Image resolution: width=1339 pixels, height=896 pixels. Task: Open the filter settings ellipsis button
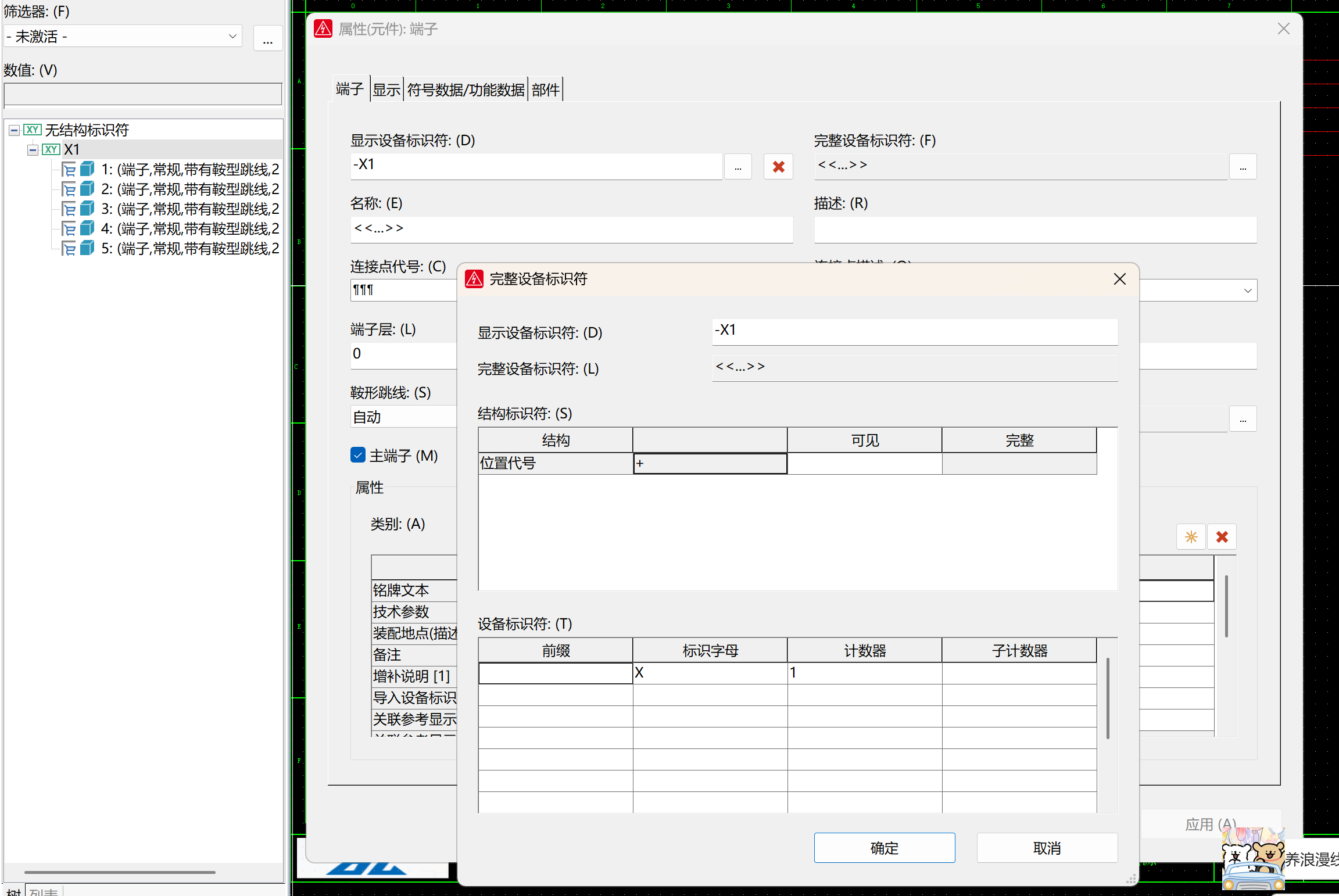coord(267,38)
